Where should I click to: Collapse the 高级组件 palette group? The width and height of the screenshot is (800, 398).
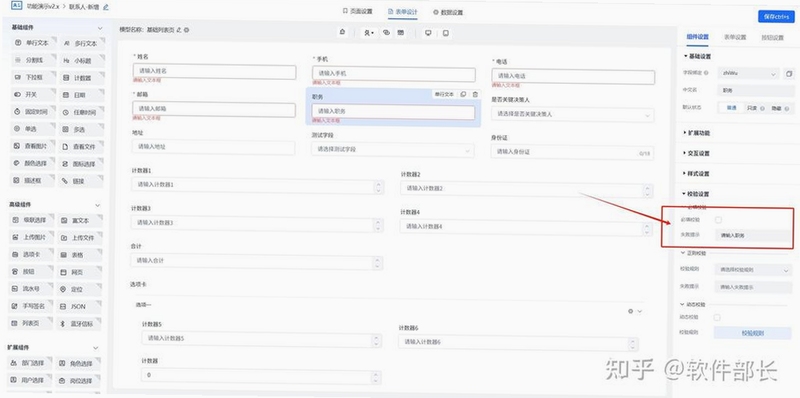pos(98,205)
